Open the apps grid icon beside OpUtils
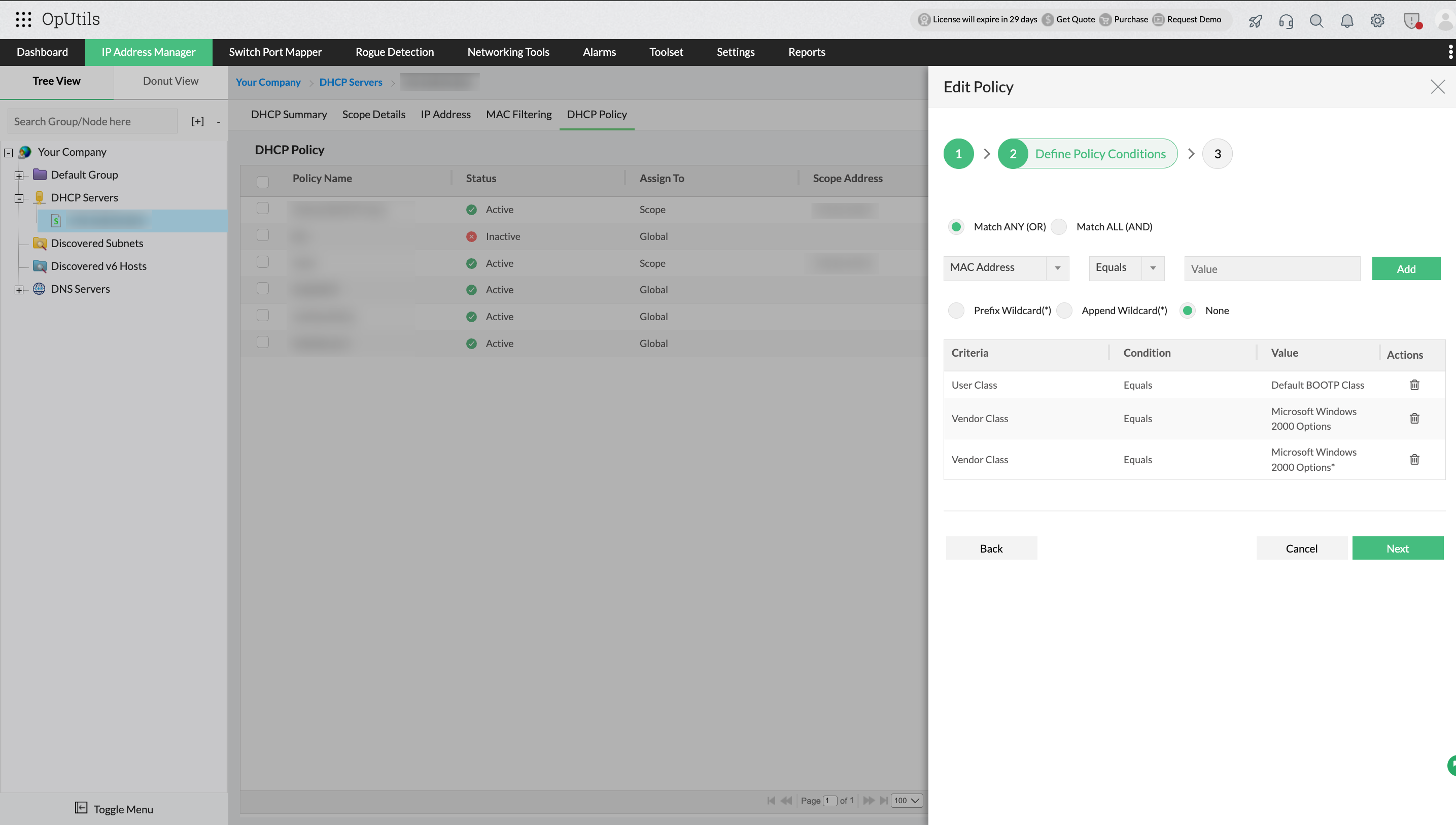The height and width of the screenshot is (825, 1456). tap(23, 19)
